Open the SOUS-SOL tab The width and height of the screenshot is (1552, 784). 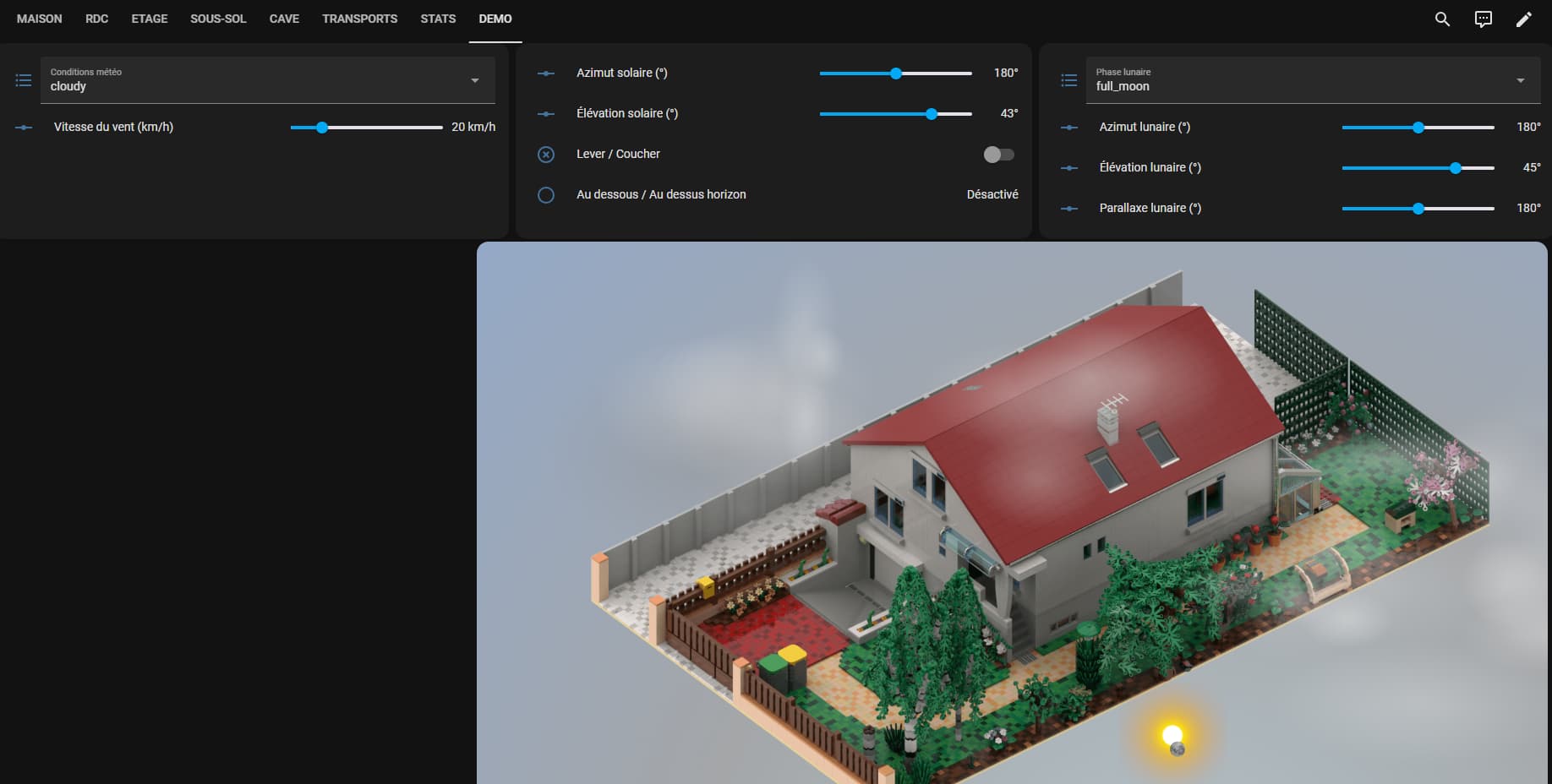(x=218, y=19)
